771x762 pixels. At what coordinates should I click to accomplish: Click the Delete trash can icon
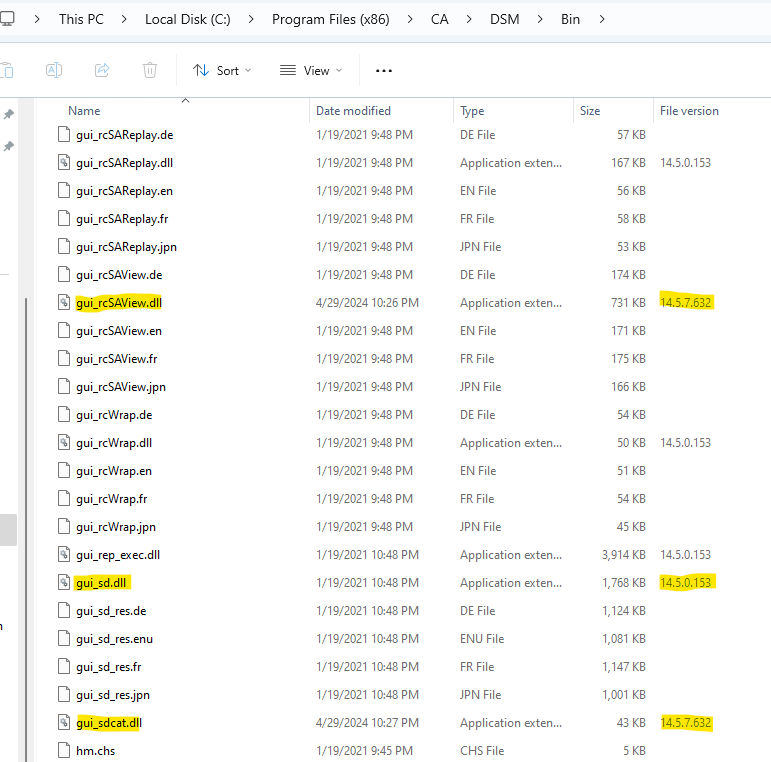[150, 70]
